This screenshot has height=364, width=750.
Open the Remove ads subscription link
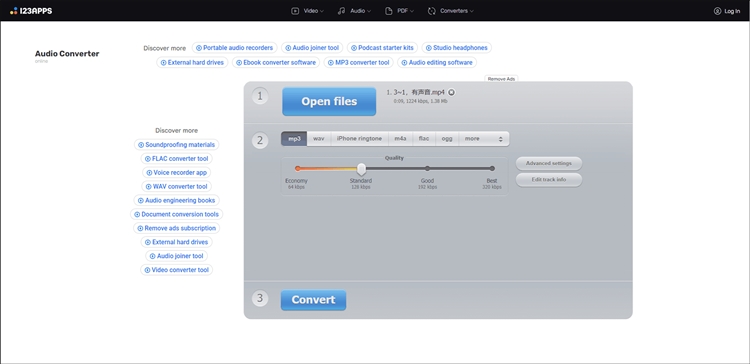click(176, 228)
